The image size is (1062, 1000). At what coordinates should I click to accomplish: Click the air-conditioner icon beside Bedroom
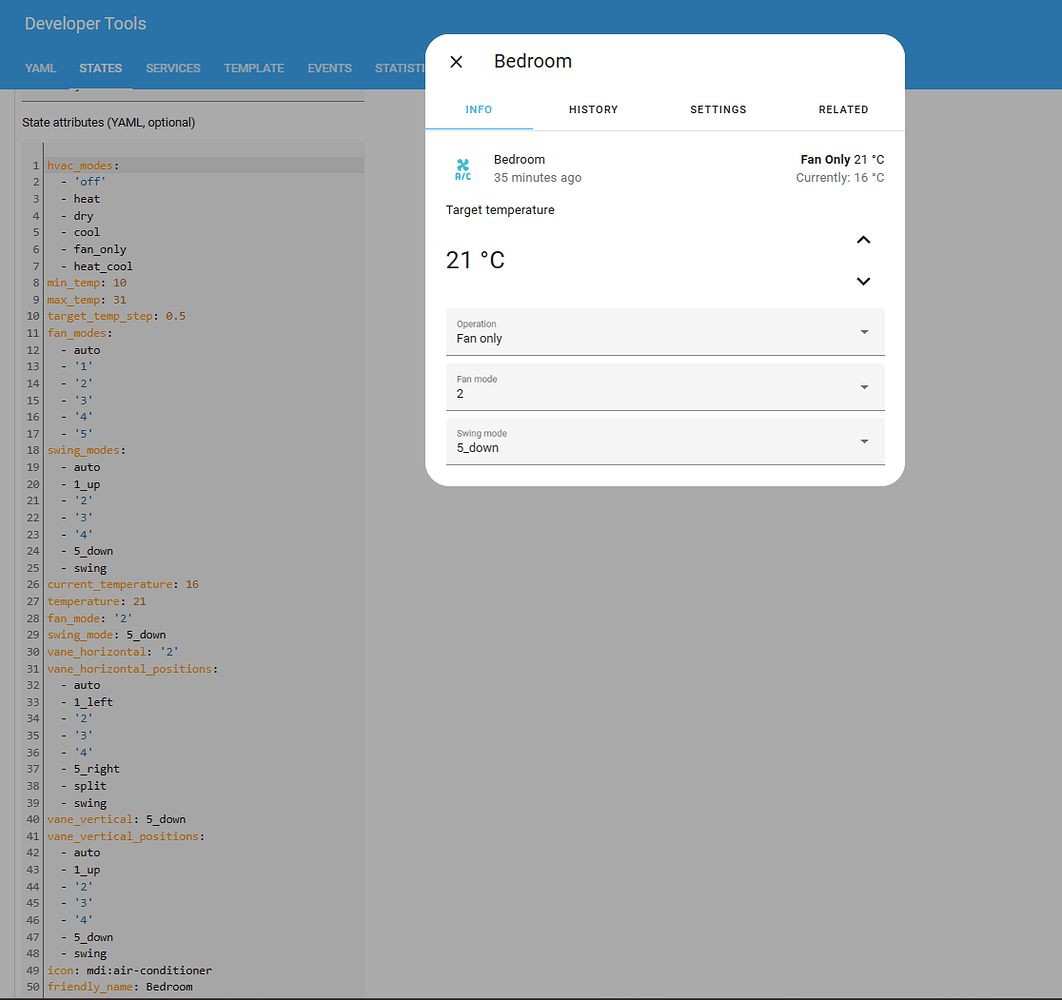(x=463, y=170)
